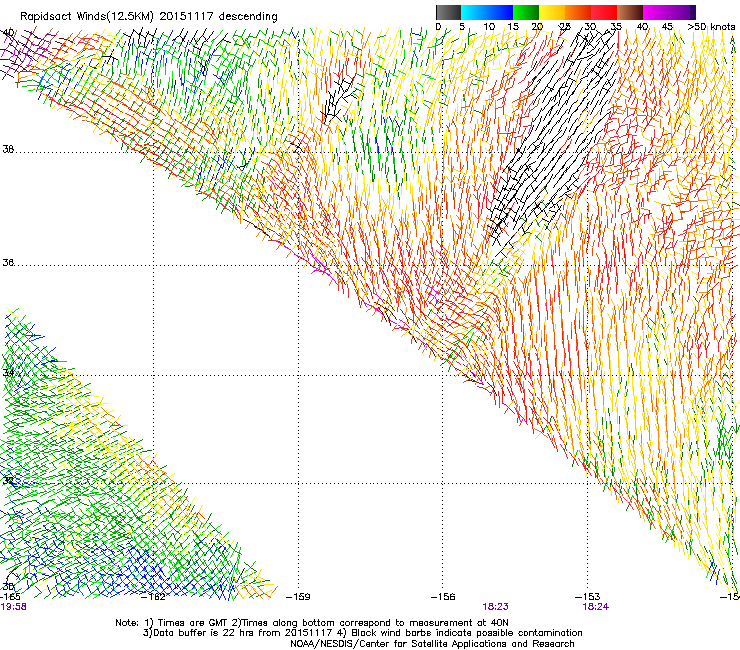Click the title 'Rapidscat Winds(12.5KM) 20151117 descending'

point(149,17)
